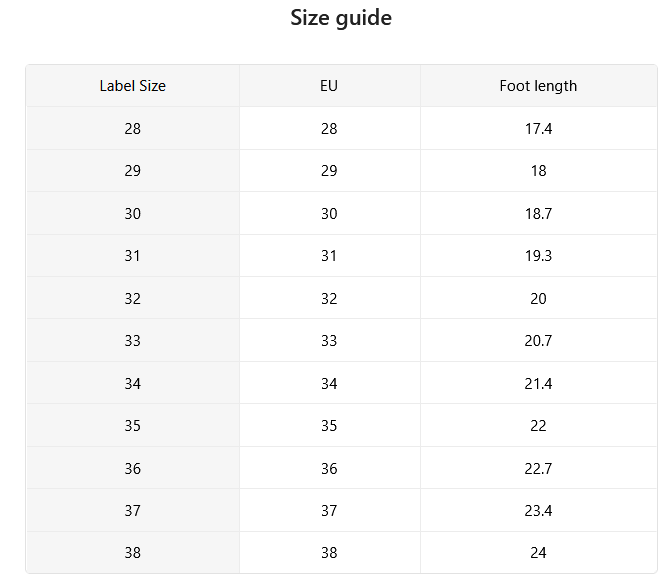This screenshot has height=587, width=669.
Task: Click the Size guide heading
Action: point(341,18)
